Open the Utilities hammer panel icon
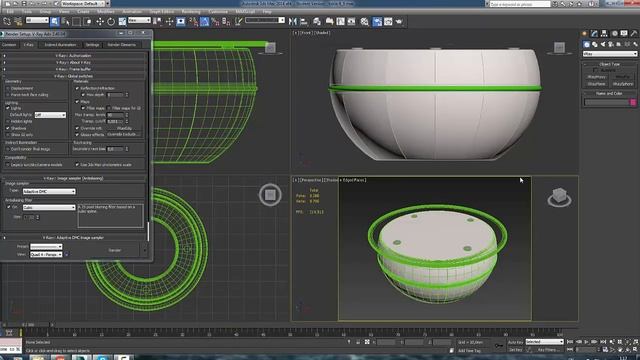640x360 pixels. tap(634, 33)
